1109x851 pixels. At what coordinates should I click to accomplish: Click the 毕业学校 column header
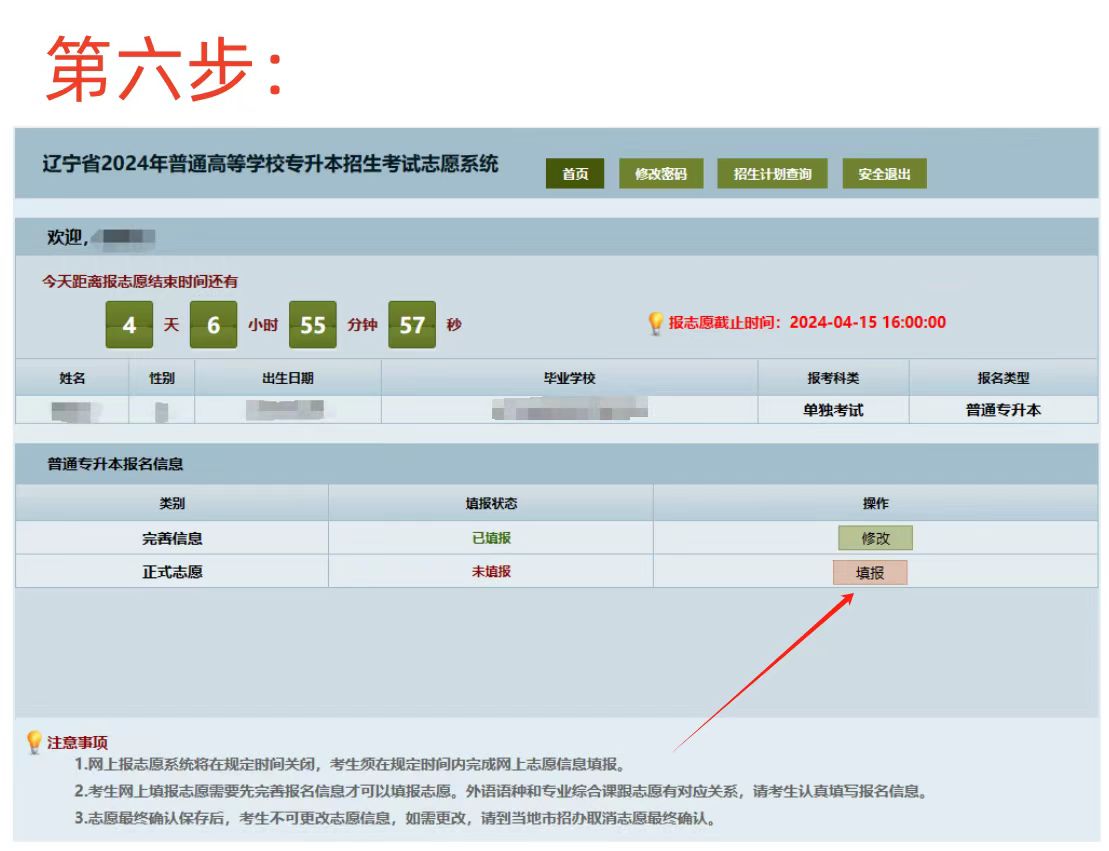click(569, 378)
